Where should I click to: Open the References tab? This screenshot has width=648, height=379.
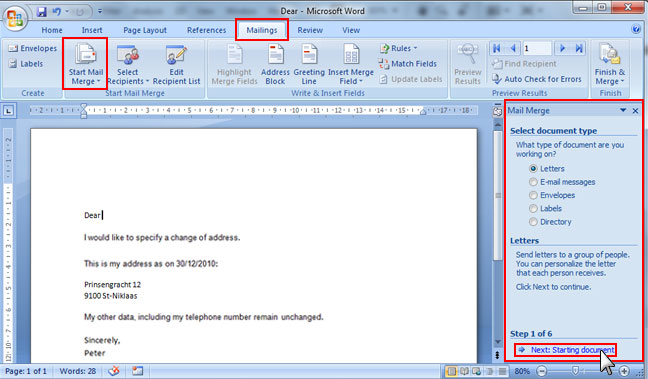206,30
